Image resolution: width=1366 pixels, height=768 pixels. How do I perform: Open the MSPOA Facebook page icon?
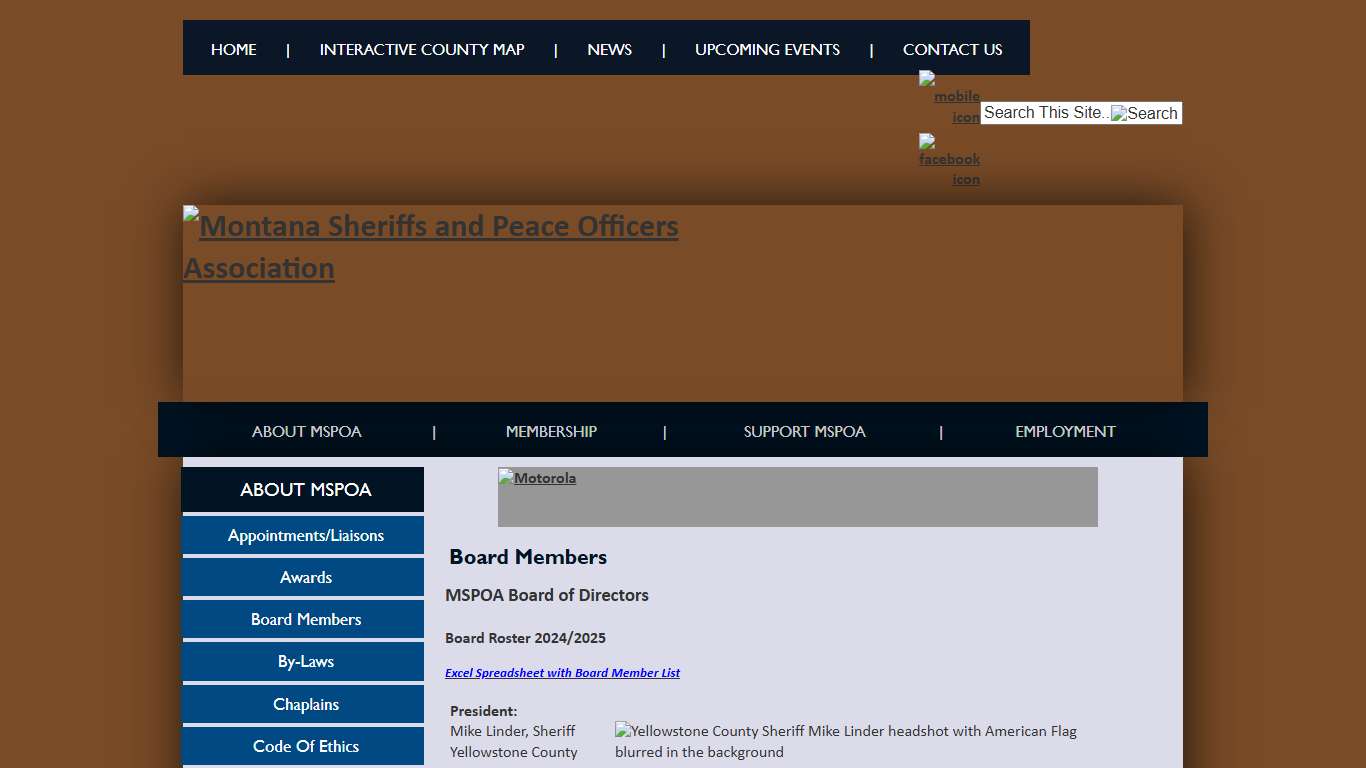click(948, 162)
